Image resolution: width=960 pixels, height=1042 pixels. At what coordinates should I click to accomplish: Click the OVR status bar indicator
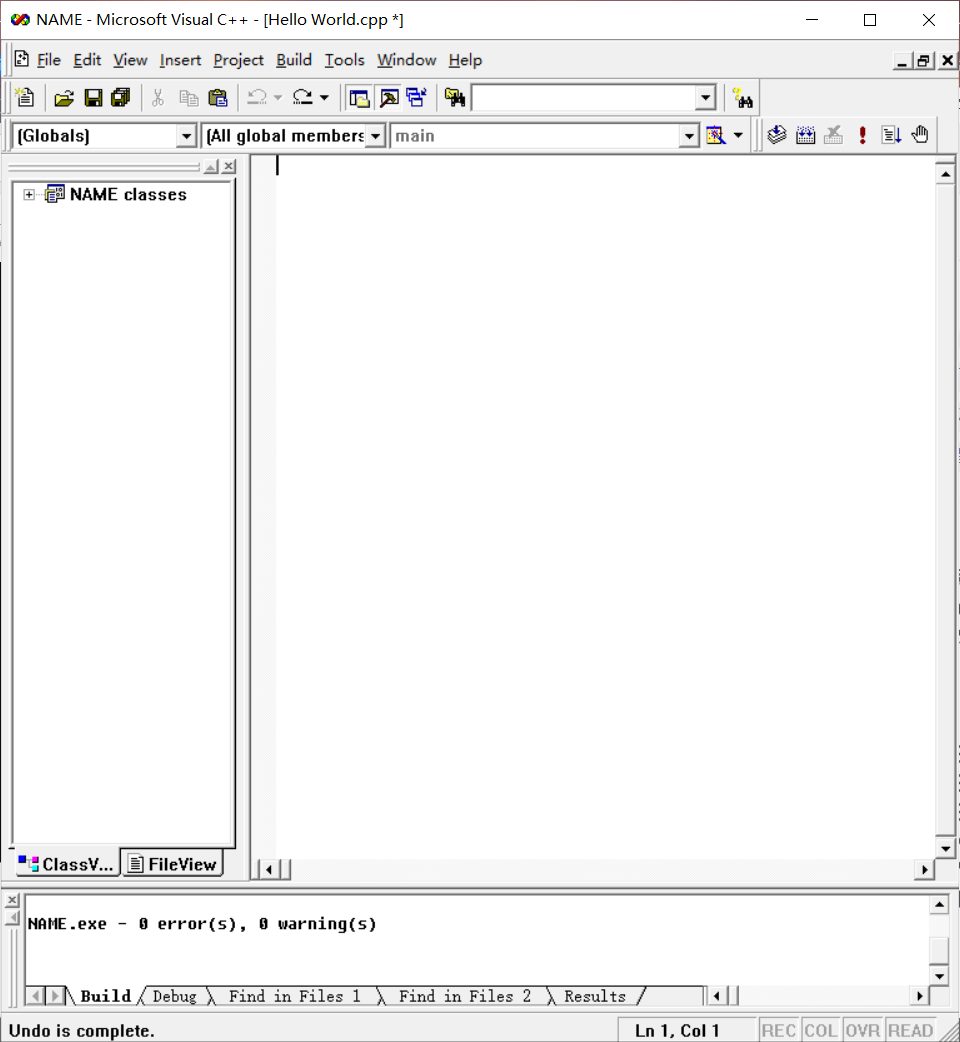tap(862, 1031)
